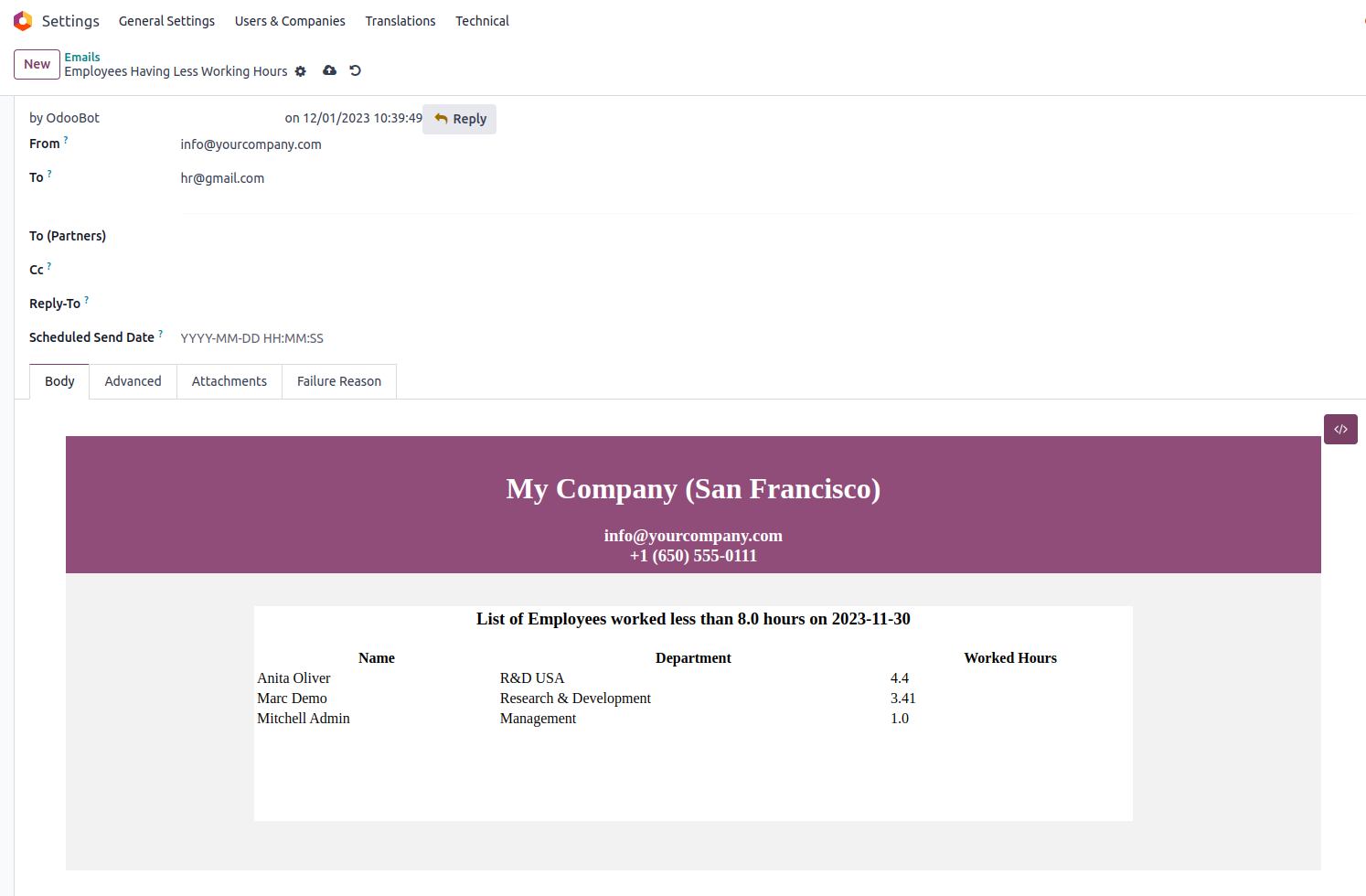Click the Department column header

point(693,658)
